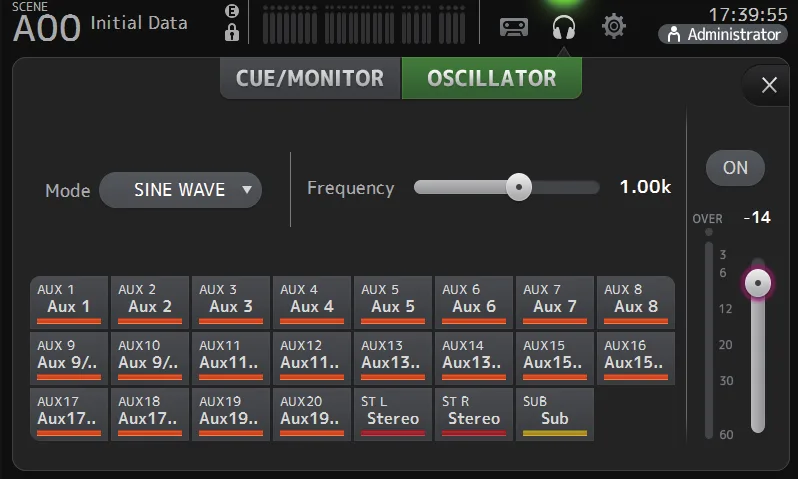Close the oscillator panel with X
This screenshot has height=479, width=798.
coord(769,85)
